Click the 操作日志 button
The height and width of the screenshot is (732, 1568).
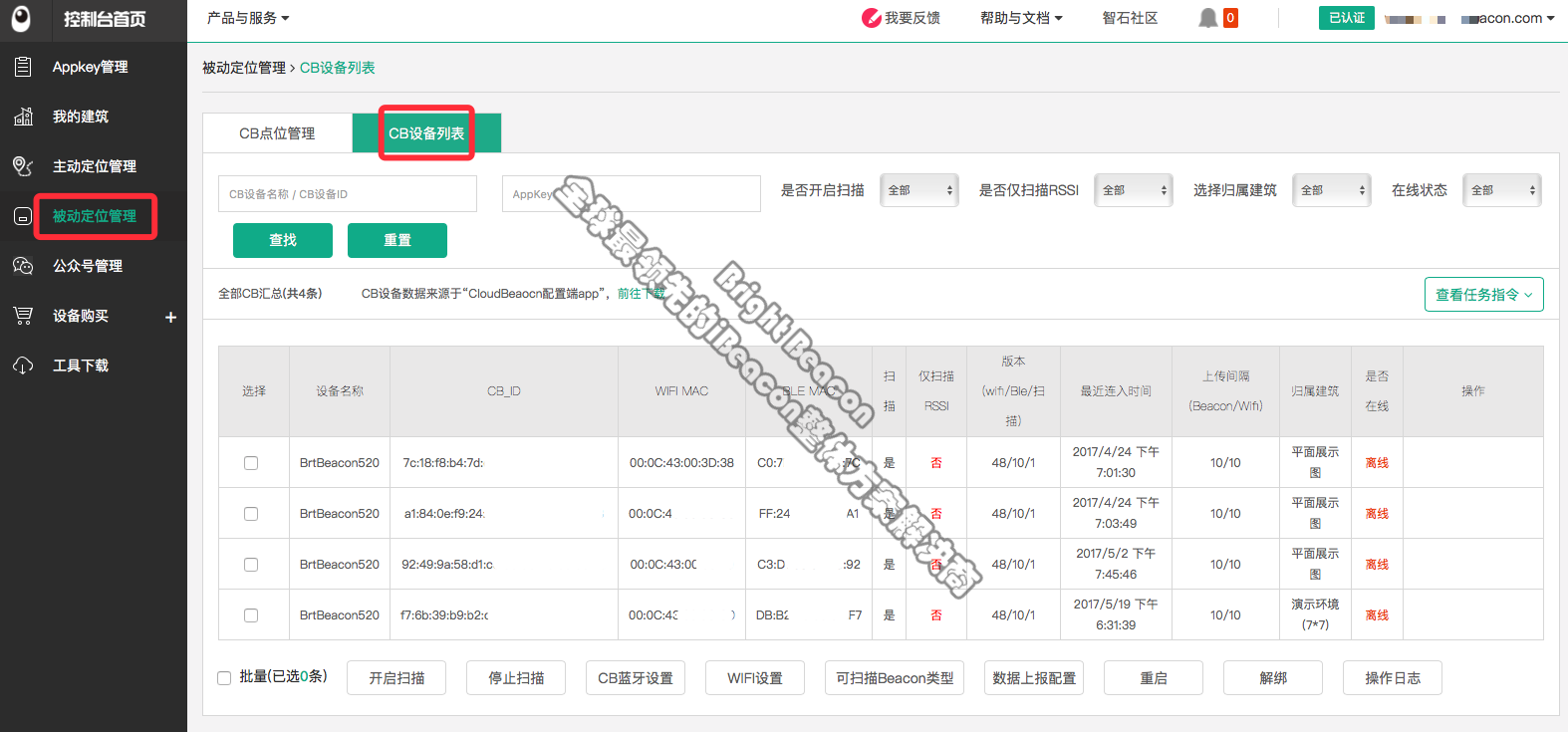(x=1393, y=678)
